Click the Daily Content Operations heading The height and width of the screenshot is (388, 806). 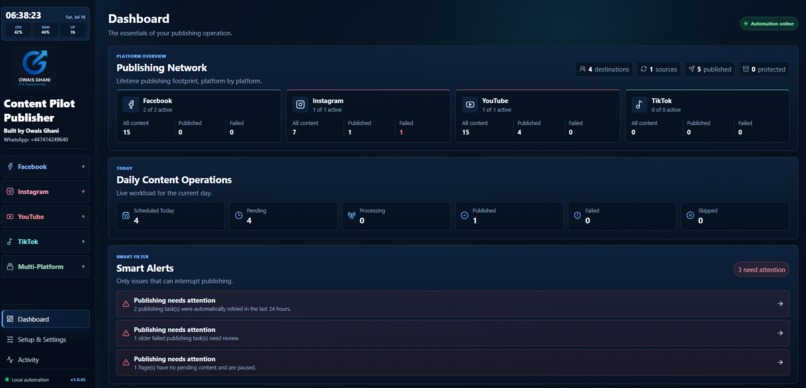point(174,180)
